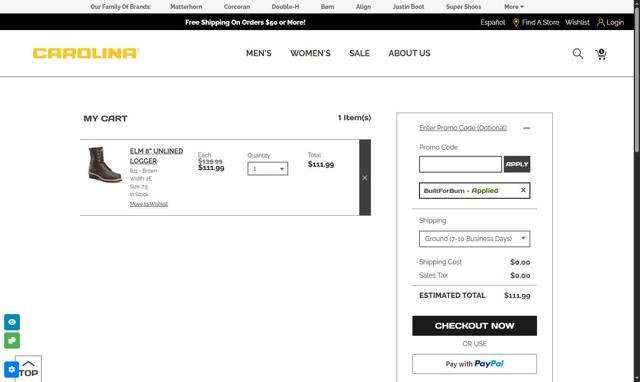Open the Shipping method dropdown
Viewport: 640px width, 382px height.
coord(474,239)
